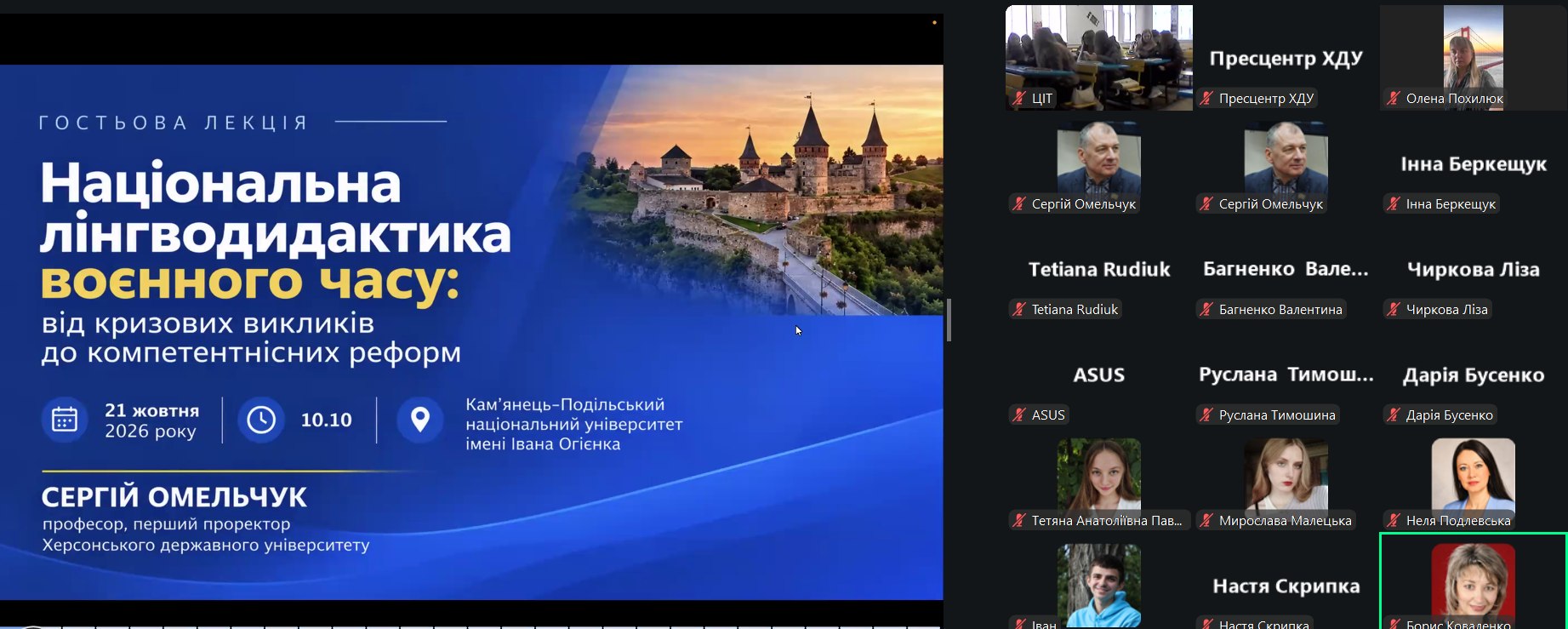Click the muted mic icon next to Руслана Тимошина
The image size is (1568, 629).
tap(1206, 415)
